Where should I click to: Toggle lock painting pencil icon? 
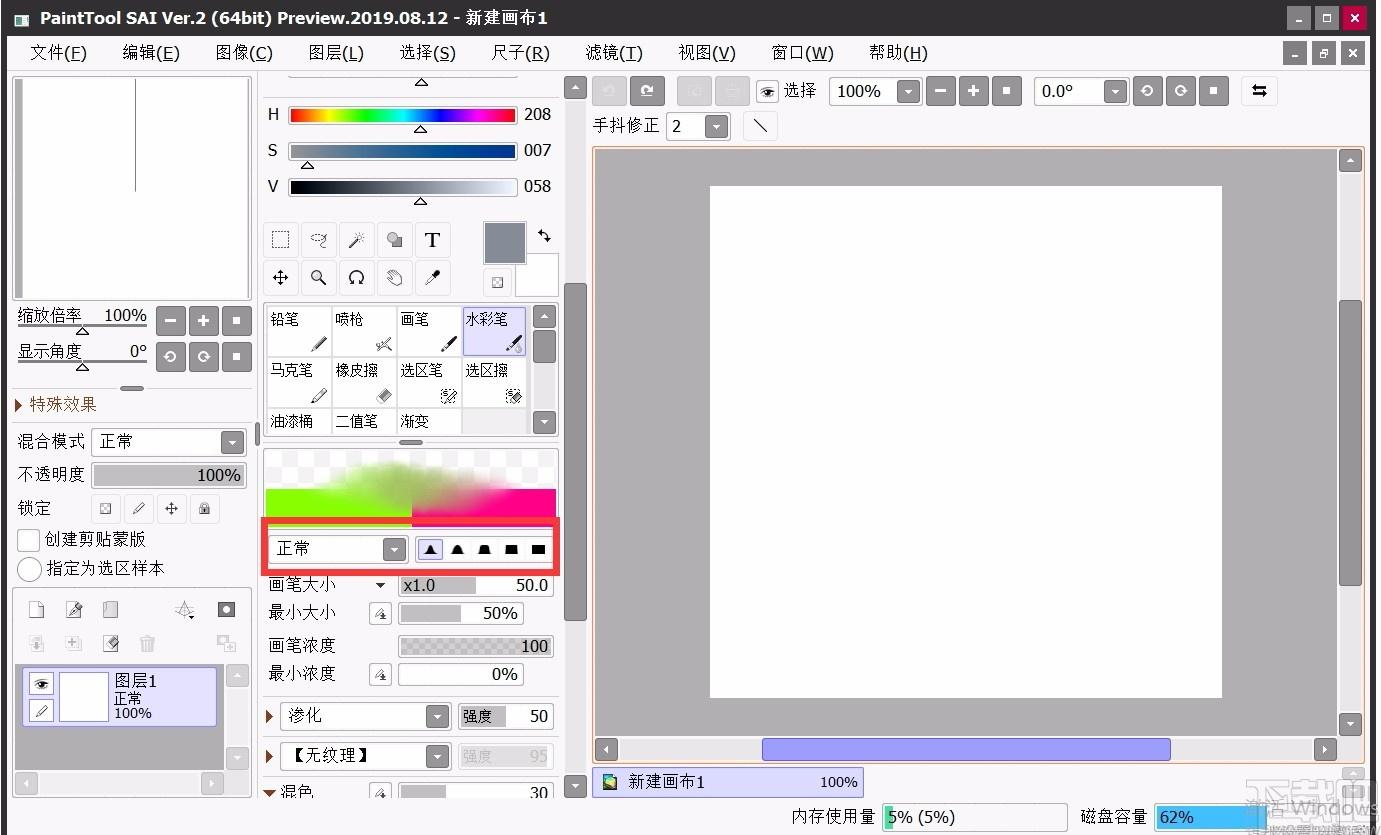pos(138,508)
